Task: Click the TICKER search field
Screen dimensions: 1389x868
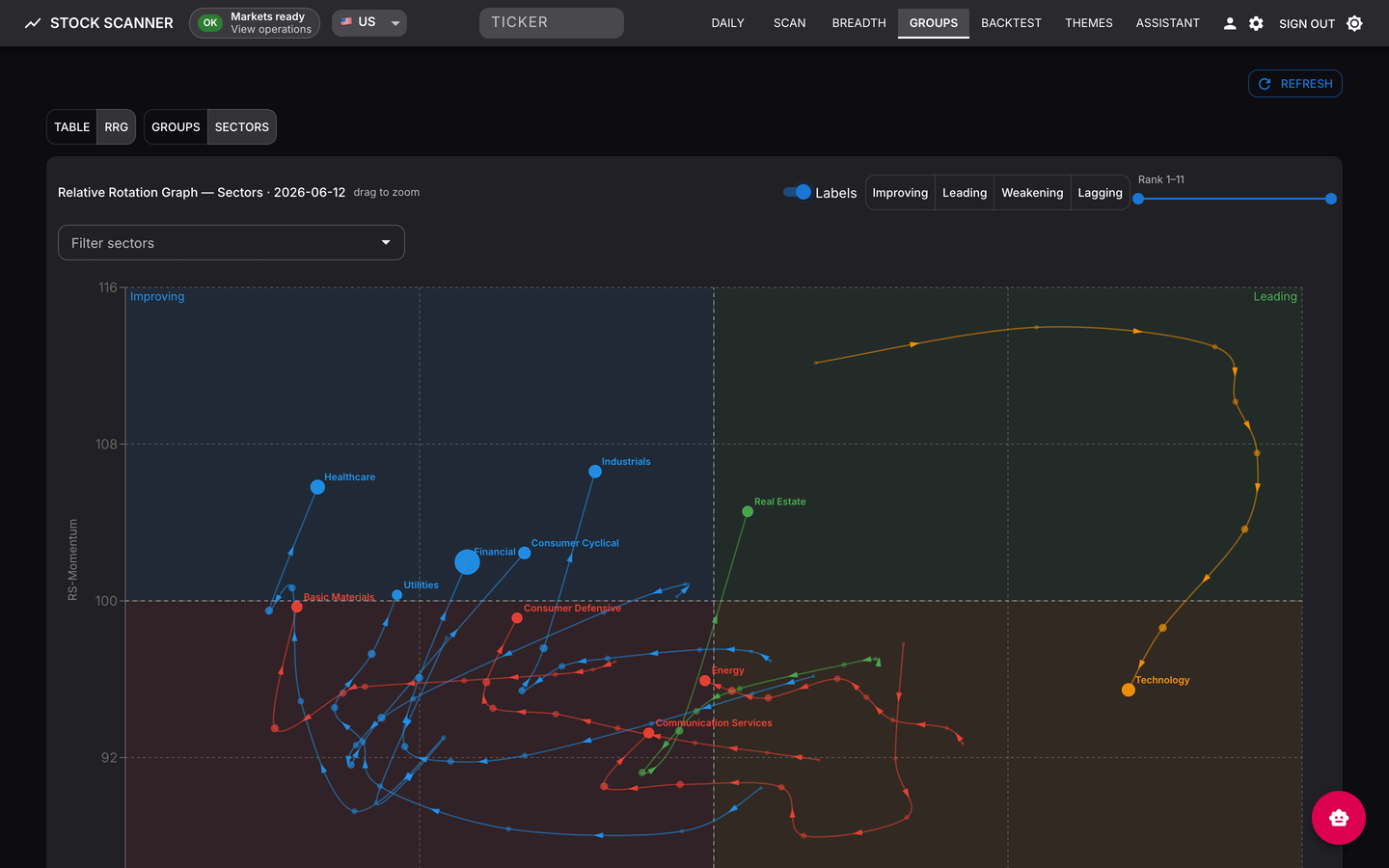Action: [x=552, y=23]
